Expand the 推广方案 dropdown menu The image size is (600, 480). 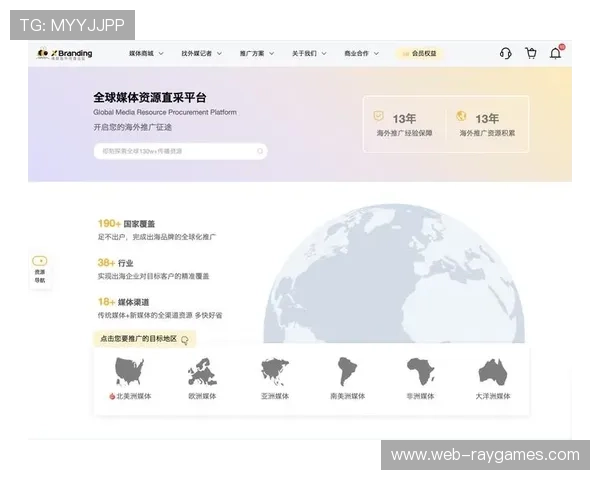pyautogui.click(x=256, y=53)
